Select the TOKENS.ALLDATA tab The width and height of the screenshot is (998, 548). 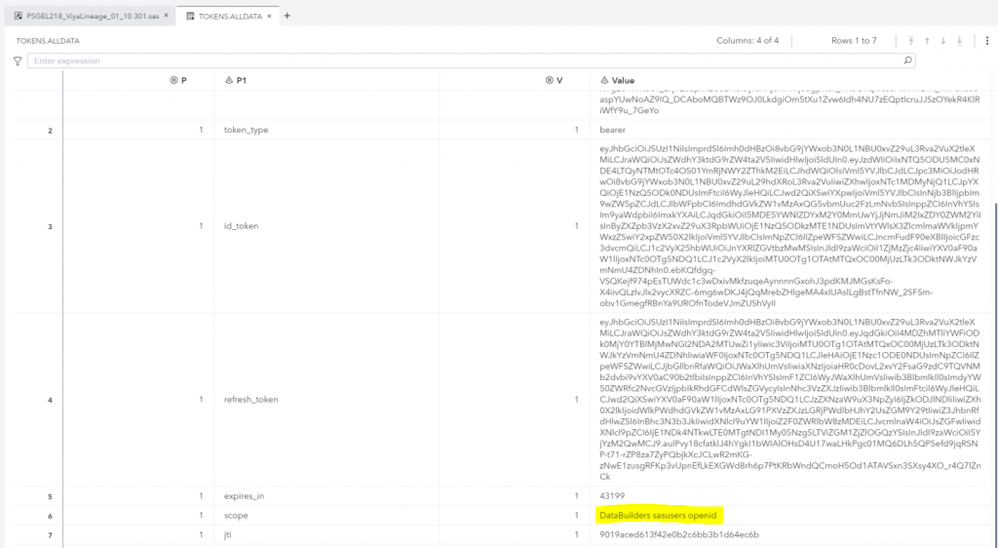[230, 16]
